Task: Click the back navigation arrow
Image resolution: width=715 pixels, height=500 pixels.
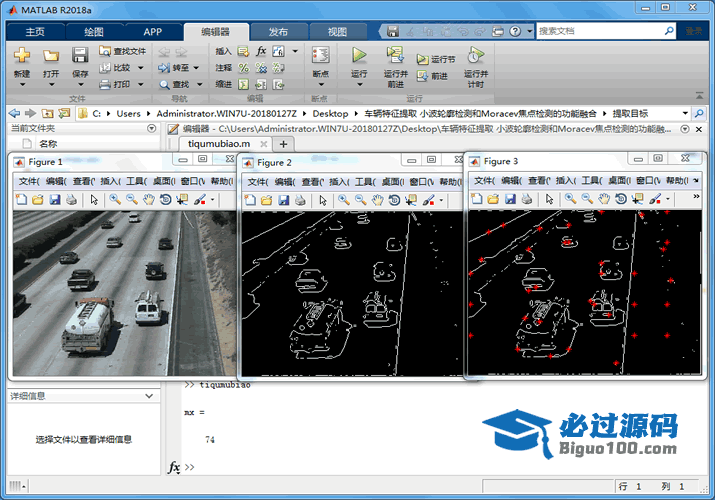Action: 14,113
